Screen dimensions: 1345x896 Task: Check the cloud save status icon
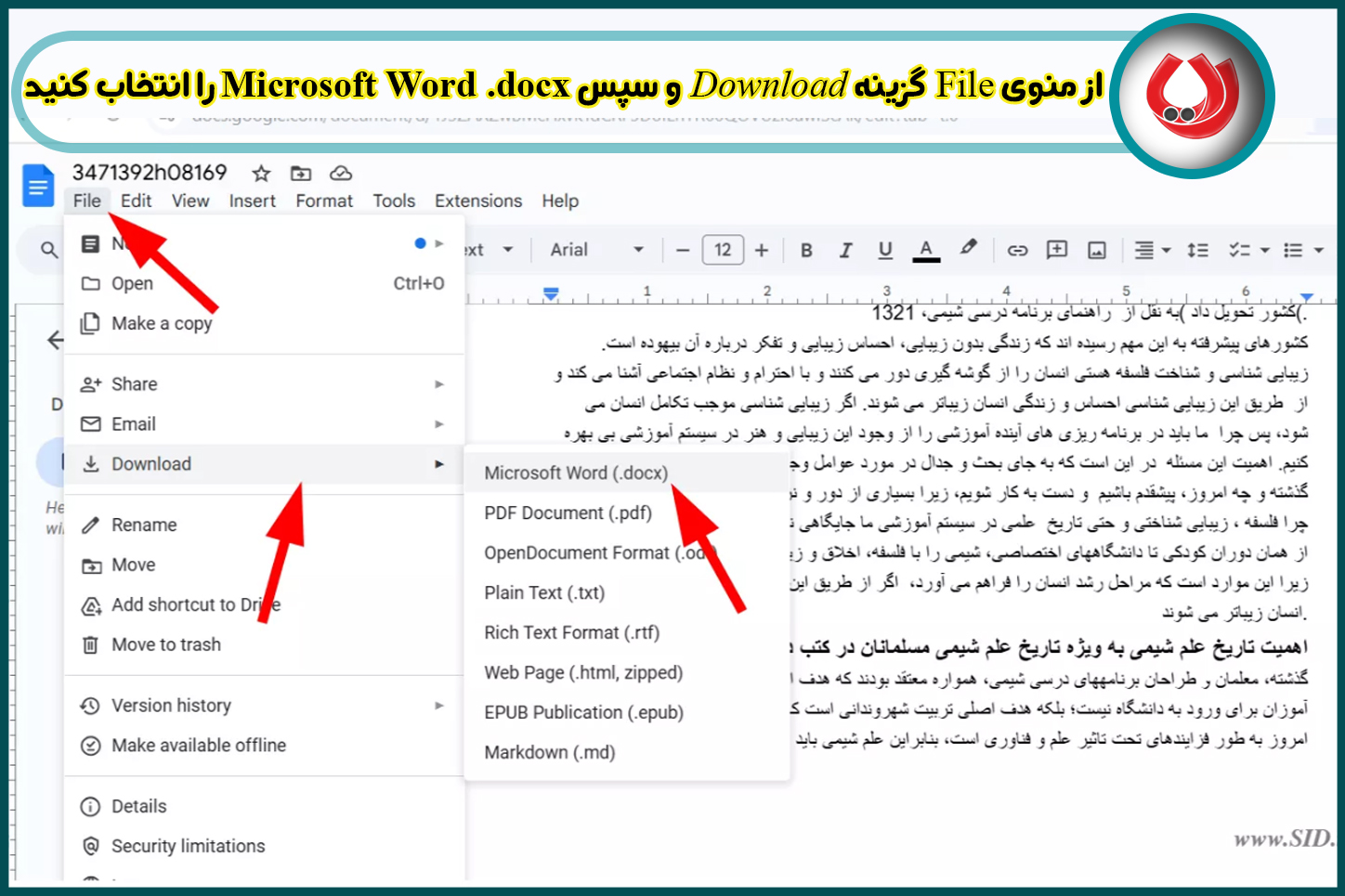tap(341, 174)
